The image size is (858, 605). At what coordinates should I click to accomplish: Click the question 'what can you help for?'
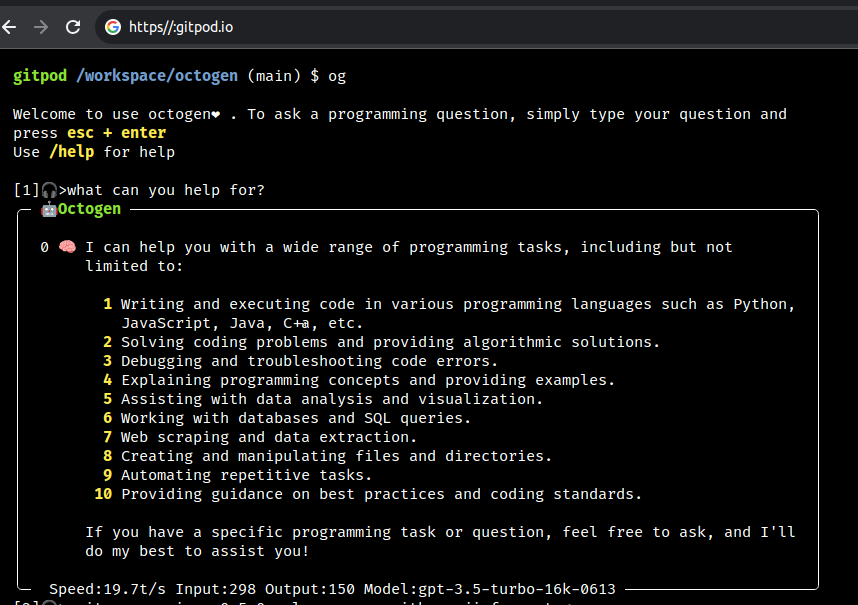[x=166, y=190]
